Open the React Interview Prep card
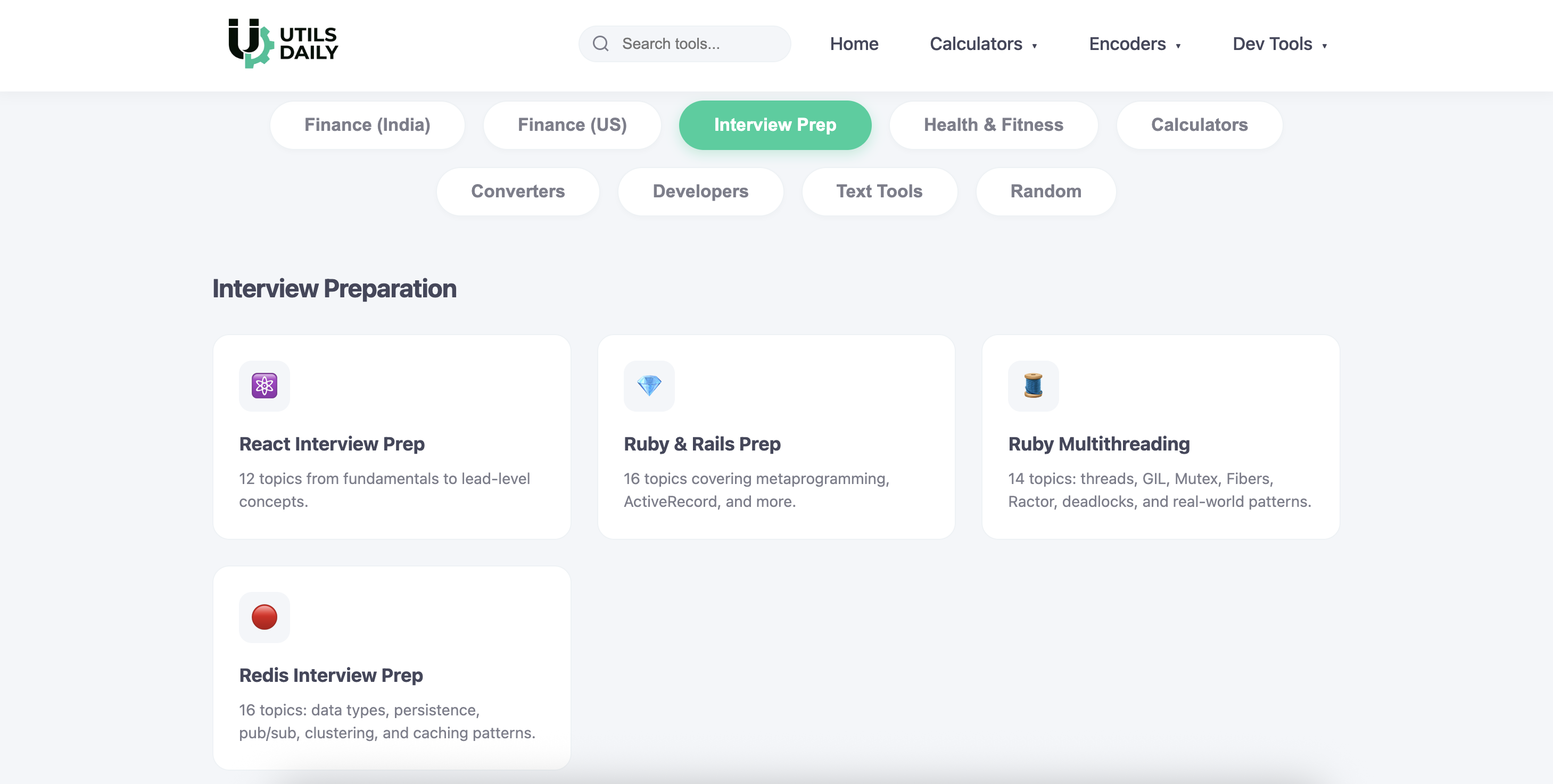This screenshot has width=1553, height=784. [392, 436]
